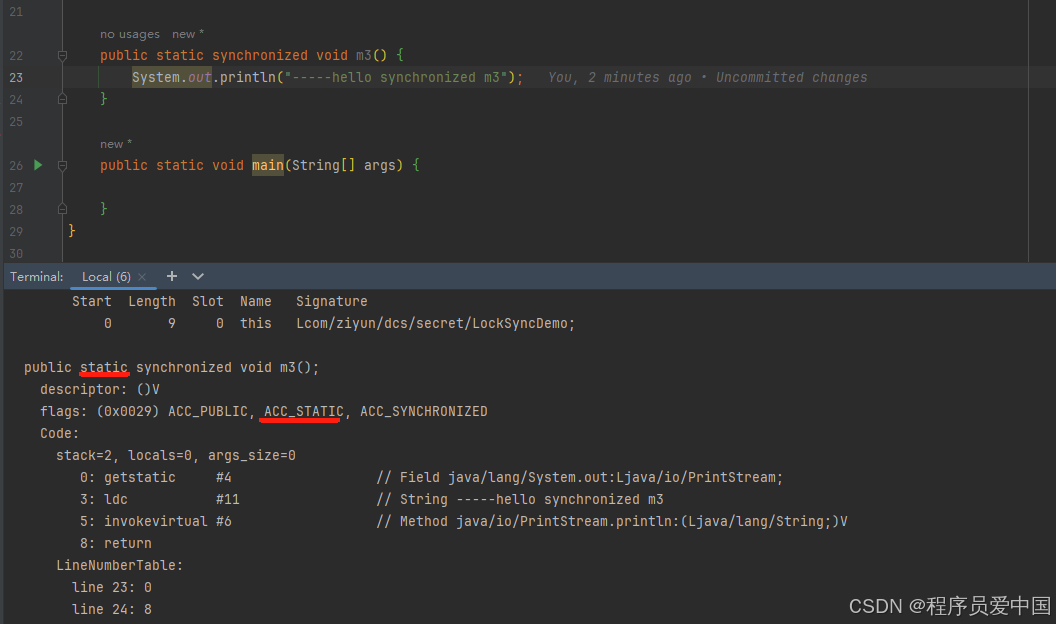Click fold end marker on line 24
The image size is (1056, 624).
62,99
